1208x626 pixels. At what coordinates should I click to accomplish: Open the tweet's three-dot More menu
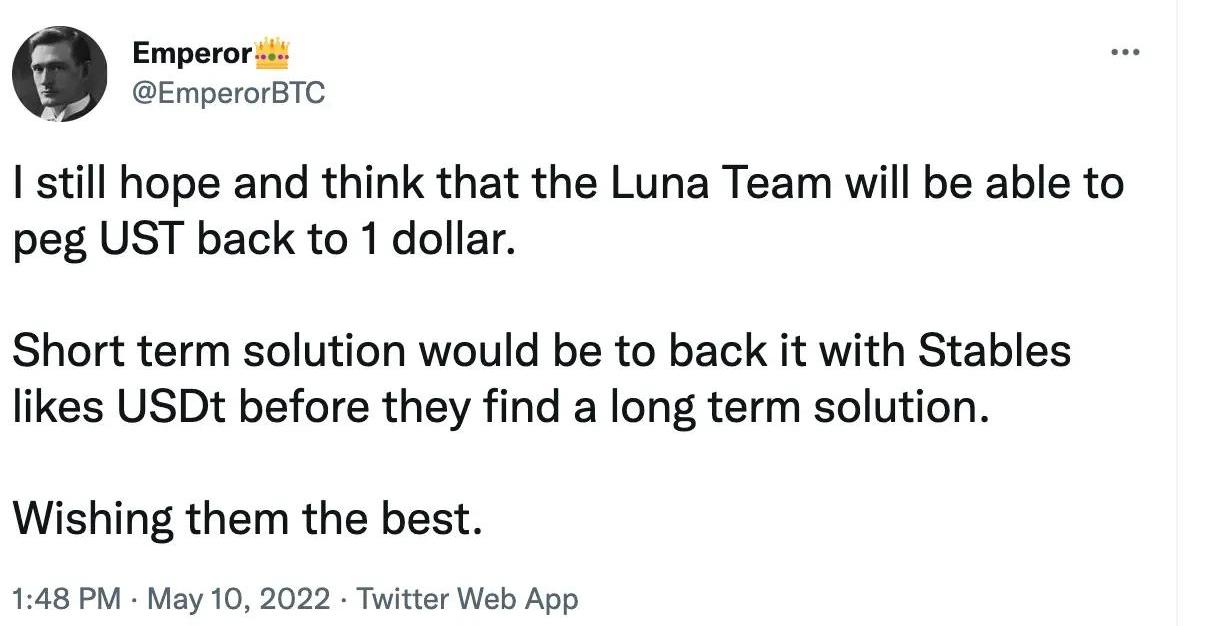(1125, 52)
